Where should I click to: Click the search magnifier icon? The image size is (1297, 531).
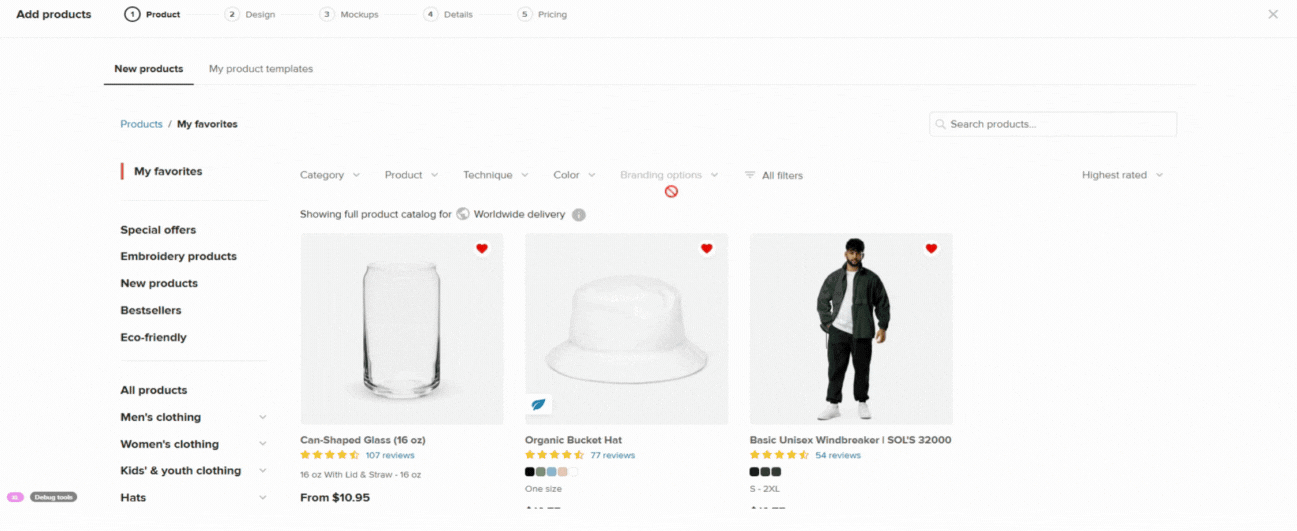[941, 124]
